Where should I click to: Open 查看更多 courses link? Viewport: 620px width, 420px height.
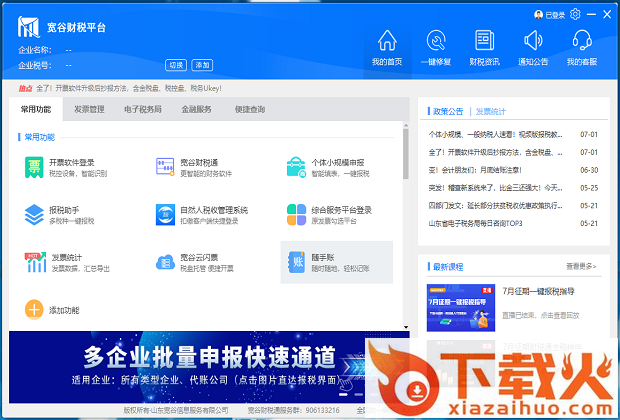[x=581, y=267]
